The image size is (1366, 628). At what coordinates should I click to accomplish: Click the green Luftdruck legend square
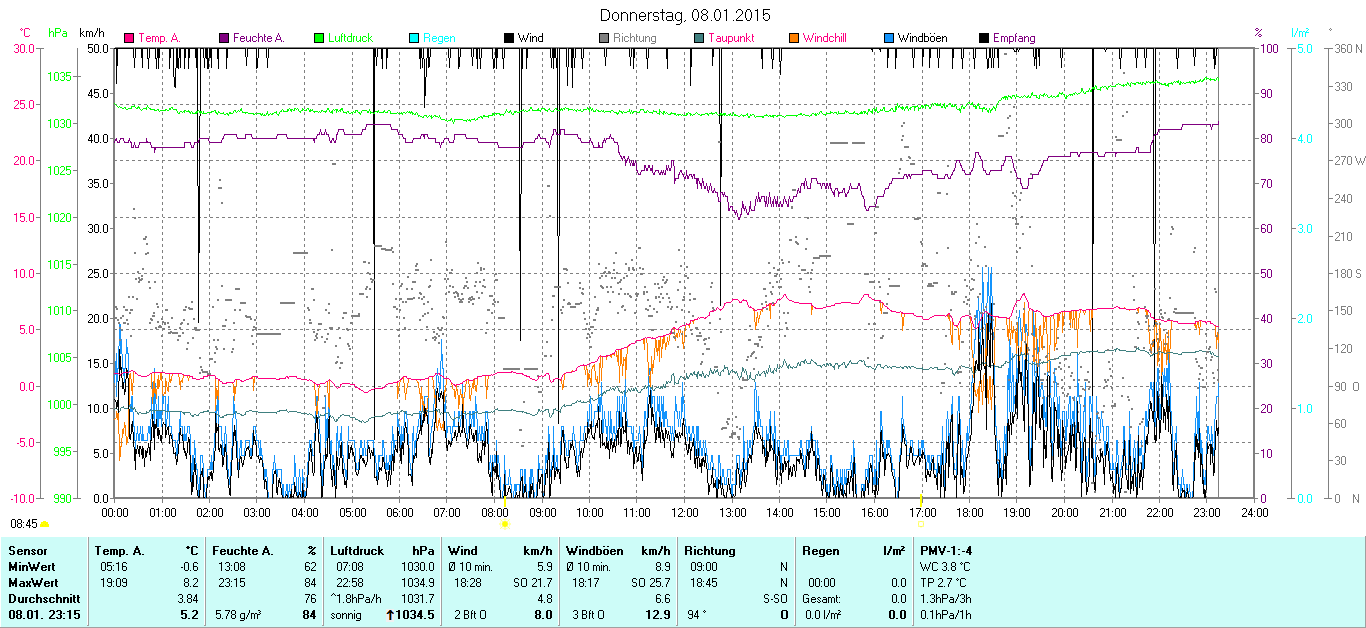[320, 38]
